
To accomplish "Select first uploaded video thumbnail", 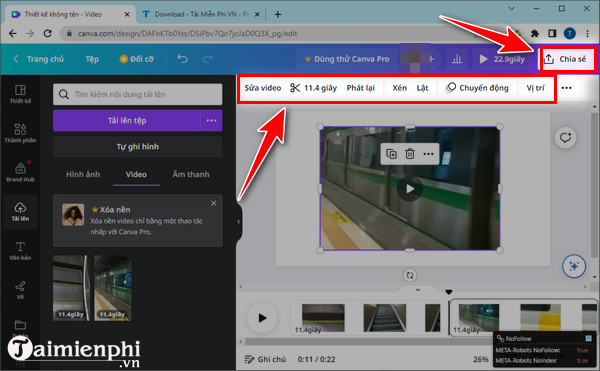I will (x=71, y=288).
